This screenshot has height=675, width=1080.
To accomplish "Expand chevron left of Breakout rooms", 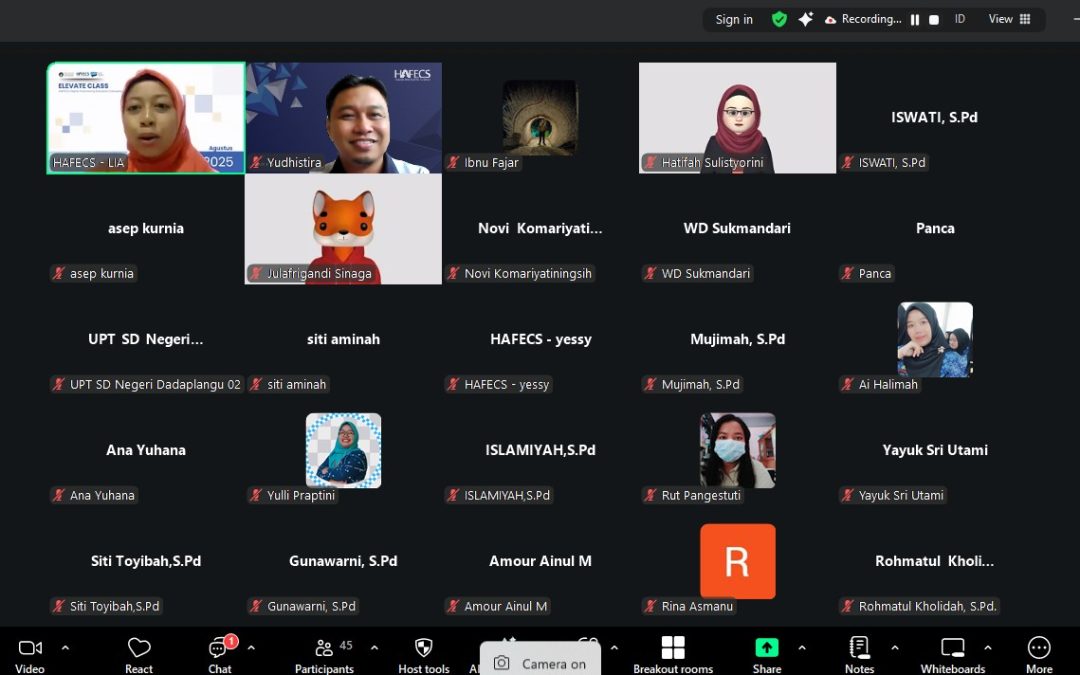I will tap(614, 648).
